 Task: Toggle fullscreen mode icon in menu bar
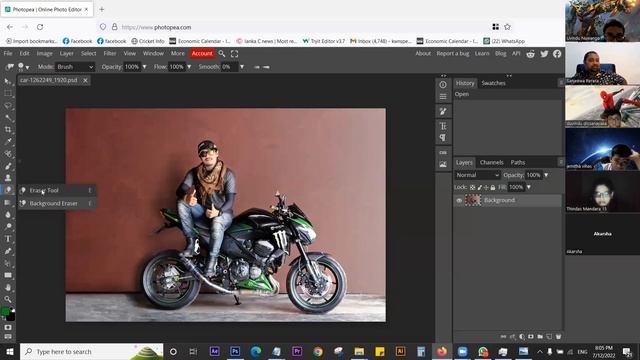click(x=234, y=53)
